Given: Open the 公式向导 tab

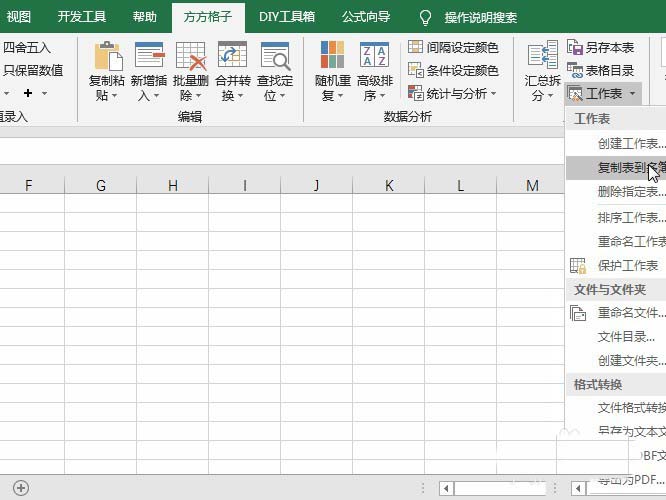Looking at the screenshot, I should coord(366,17).
